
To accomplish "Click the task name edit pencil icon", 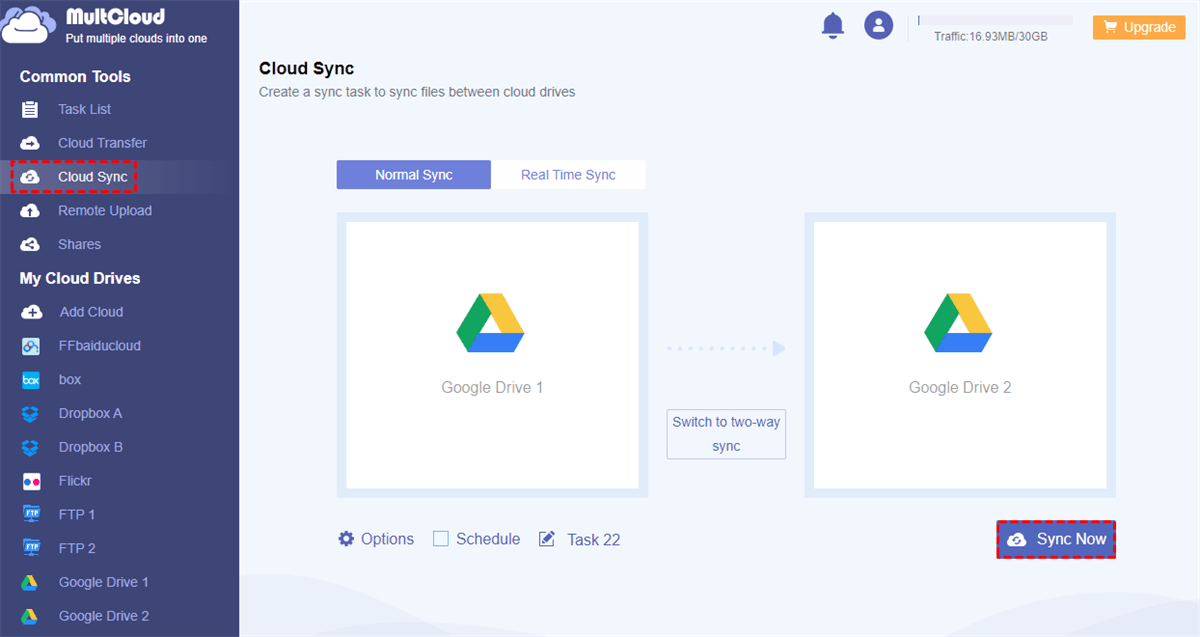I will tap(547, 539).
